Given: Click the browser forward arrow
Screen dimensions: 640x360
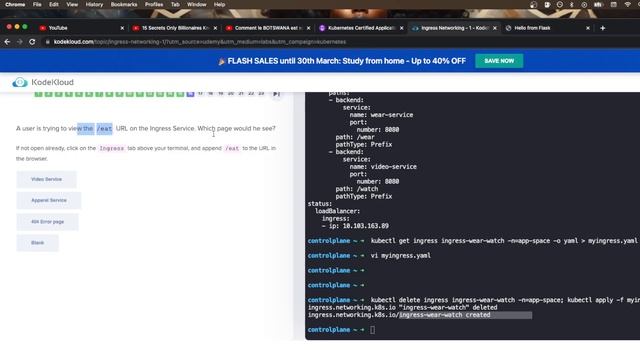Looking at the screenshot, I should tap(19, 42).
